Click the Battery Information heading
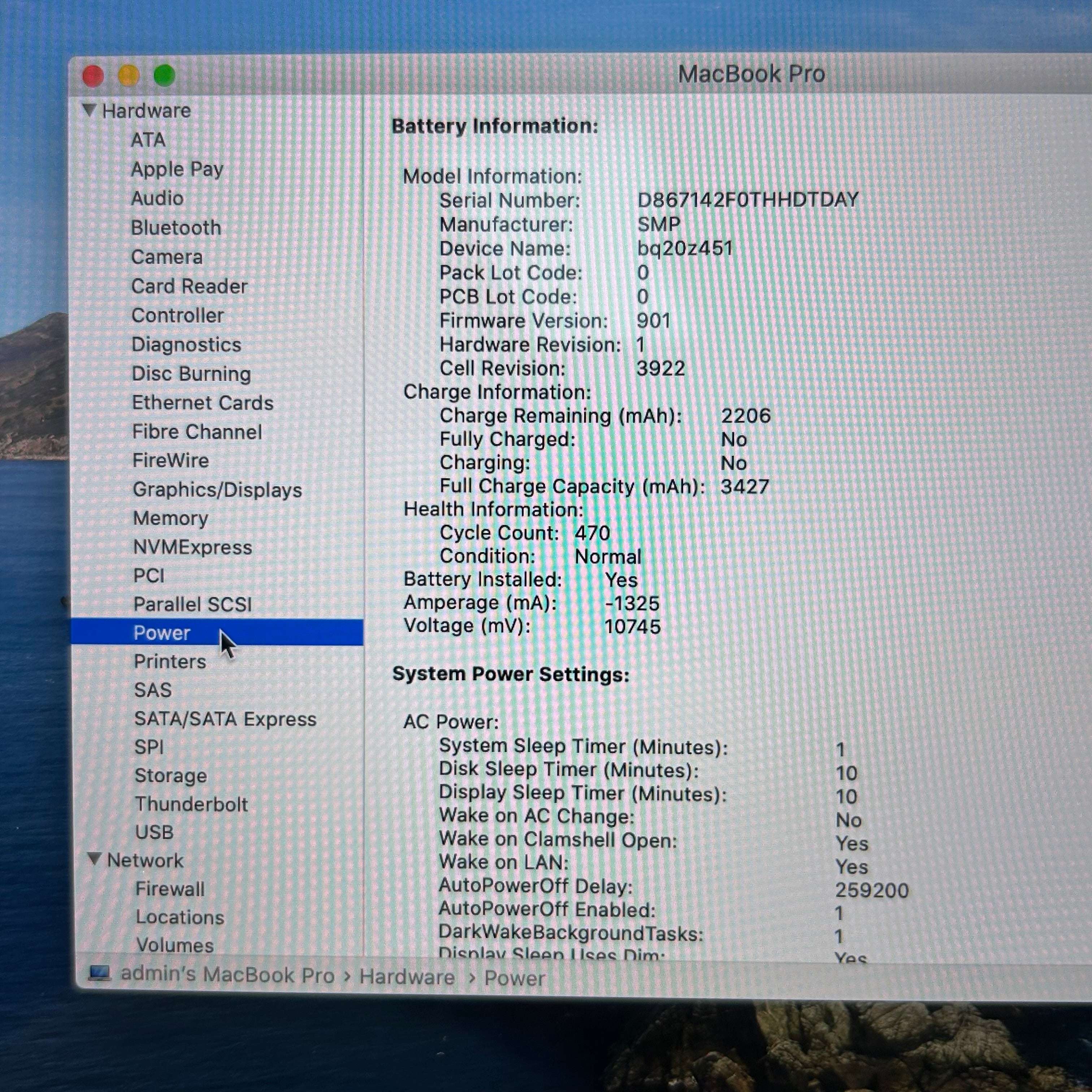Screen dimensions: 1092x1092 pos(495,126)
